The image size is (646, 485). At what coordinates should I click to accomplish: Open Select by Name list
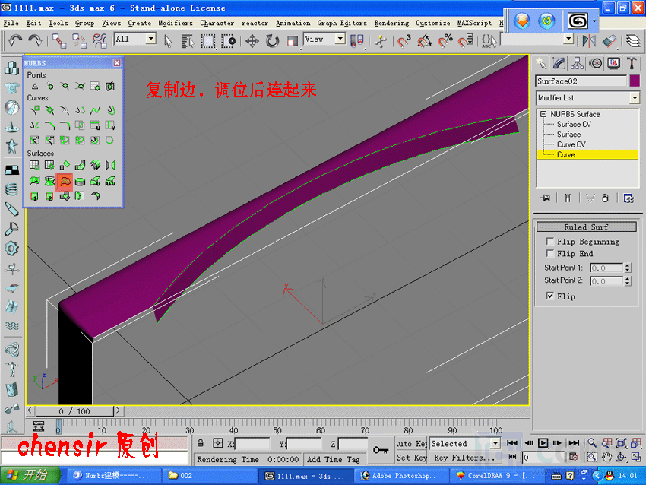tap(188, 41)
